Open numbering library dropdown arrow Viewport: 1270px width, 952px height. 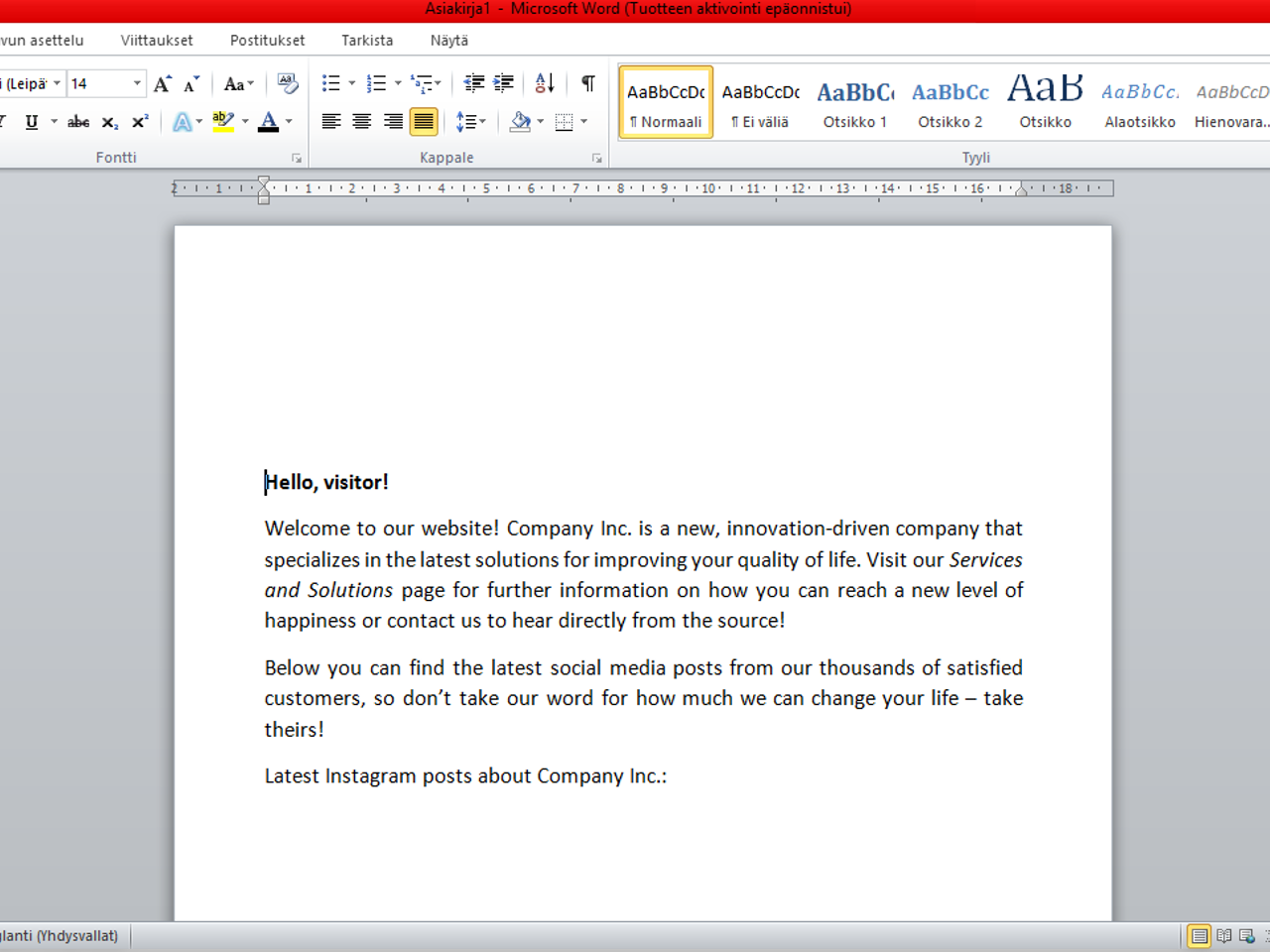(398, 84)
